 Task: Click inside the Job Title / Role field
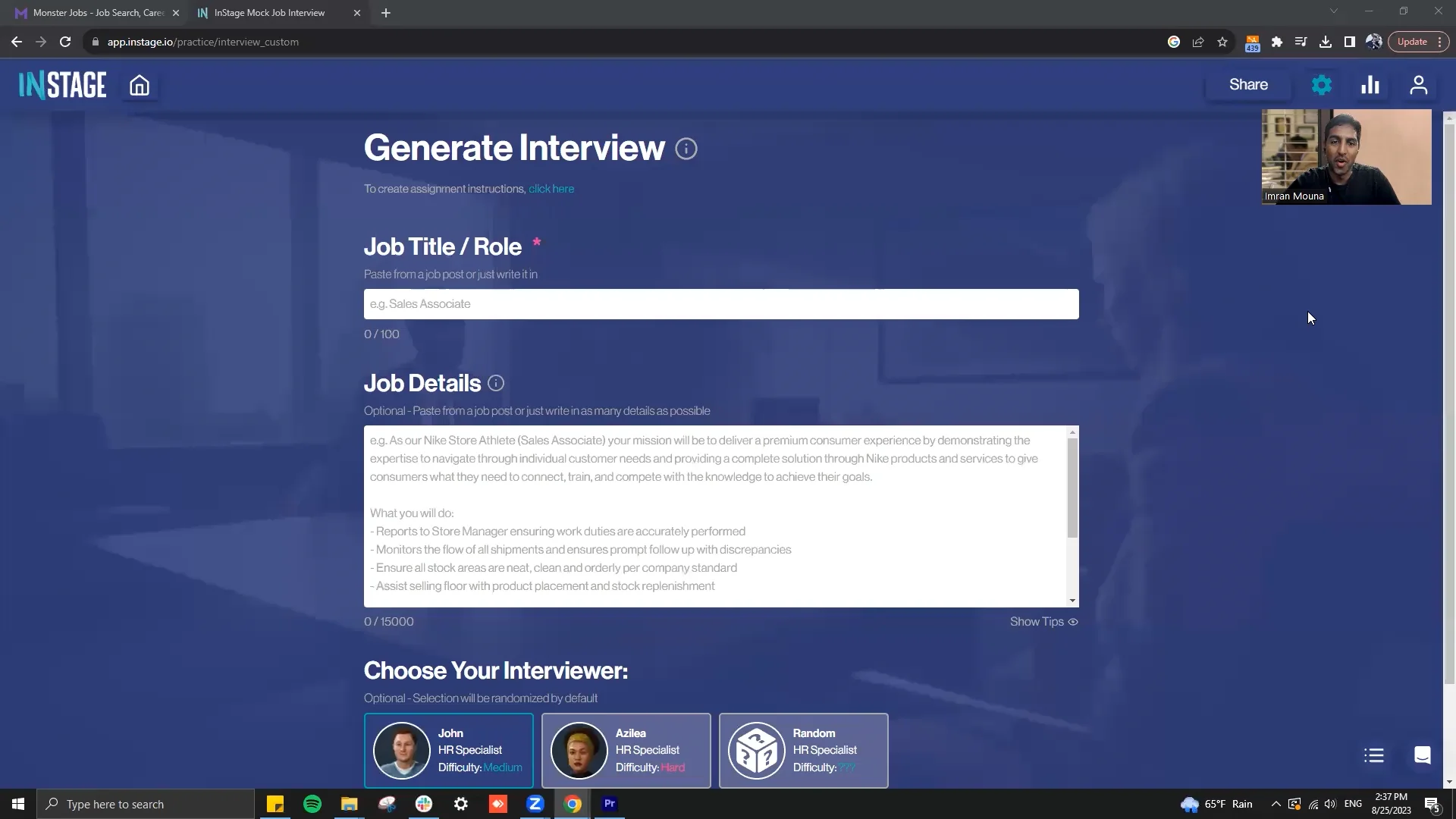pyautogui.click(x=720, y=303)
